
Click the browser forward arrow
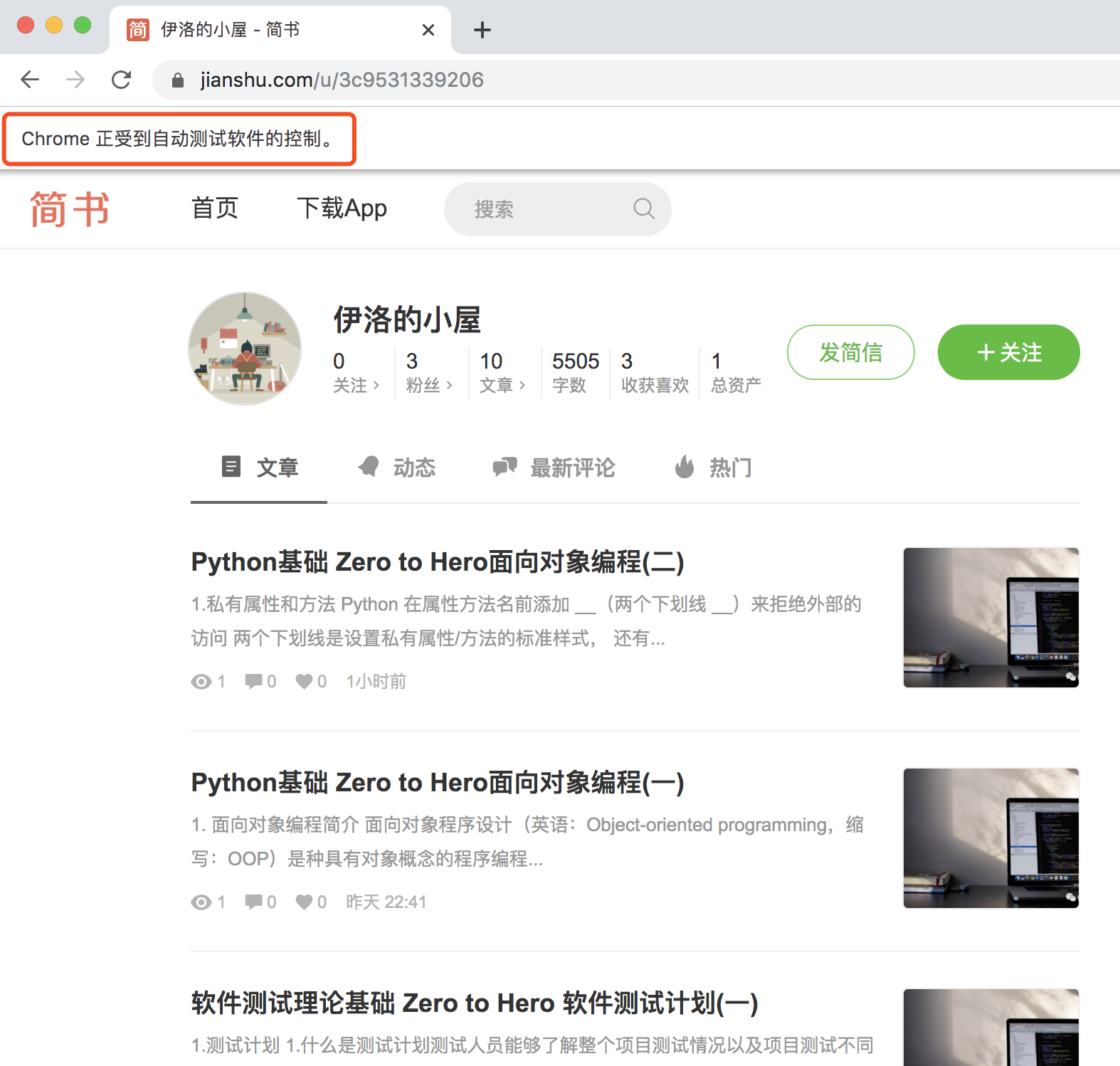(75, 79)
